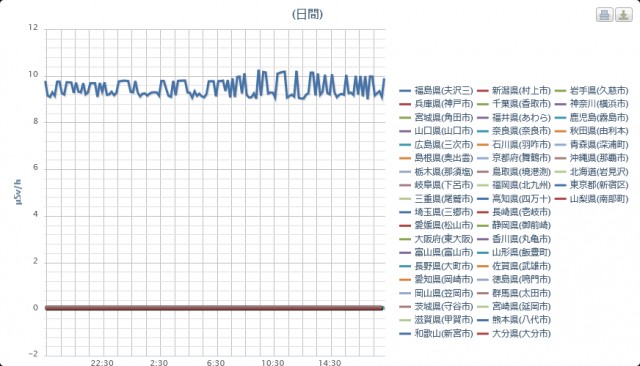
Task: Hide the 千葉県(香取市) series
Action: pos(514,104)
